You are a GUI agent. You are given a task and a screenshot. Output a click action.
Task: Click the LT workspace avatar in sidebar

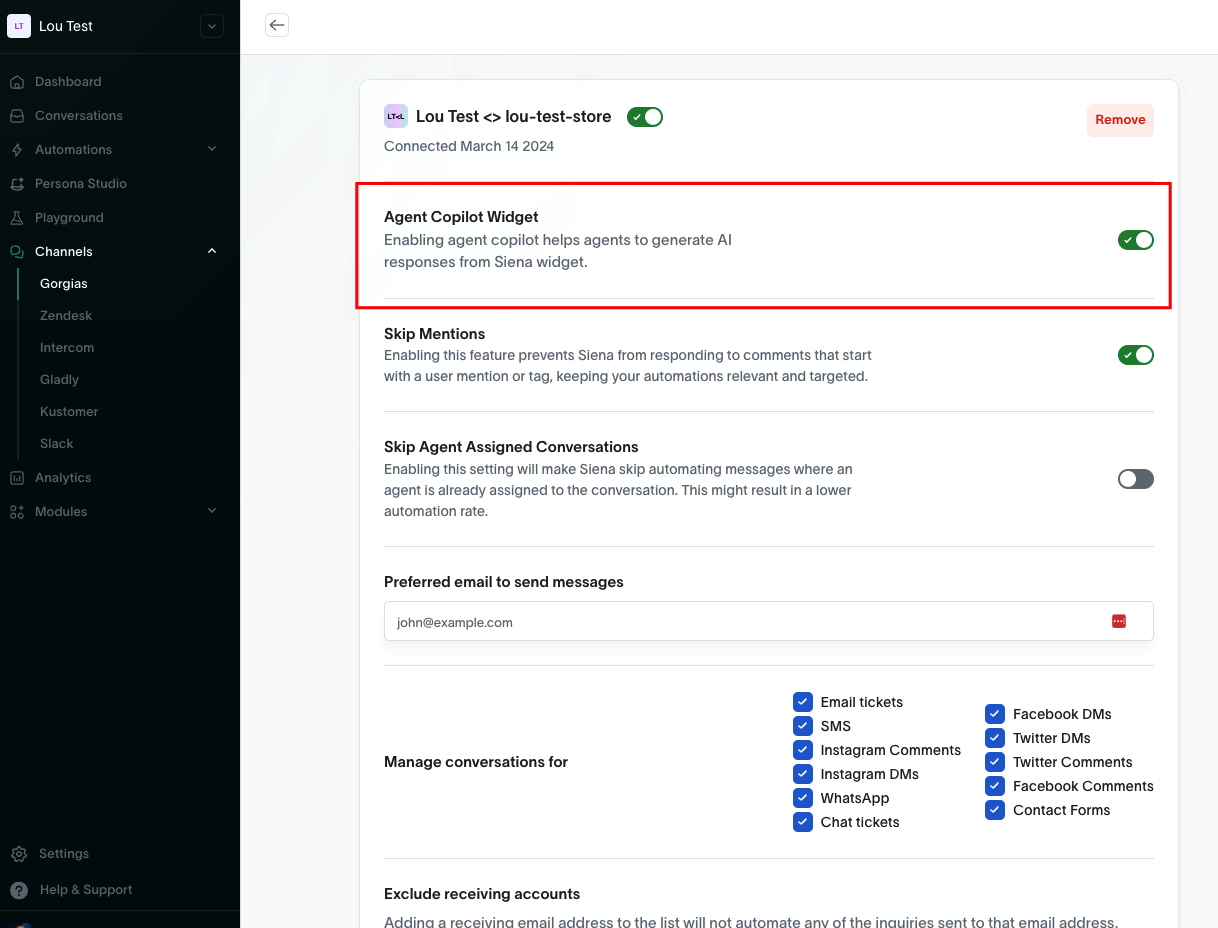[x=19, y=26]
